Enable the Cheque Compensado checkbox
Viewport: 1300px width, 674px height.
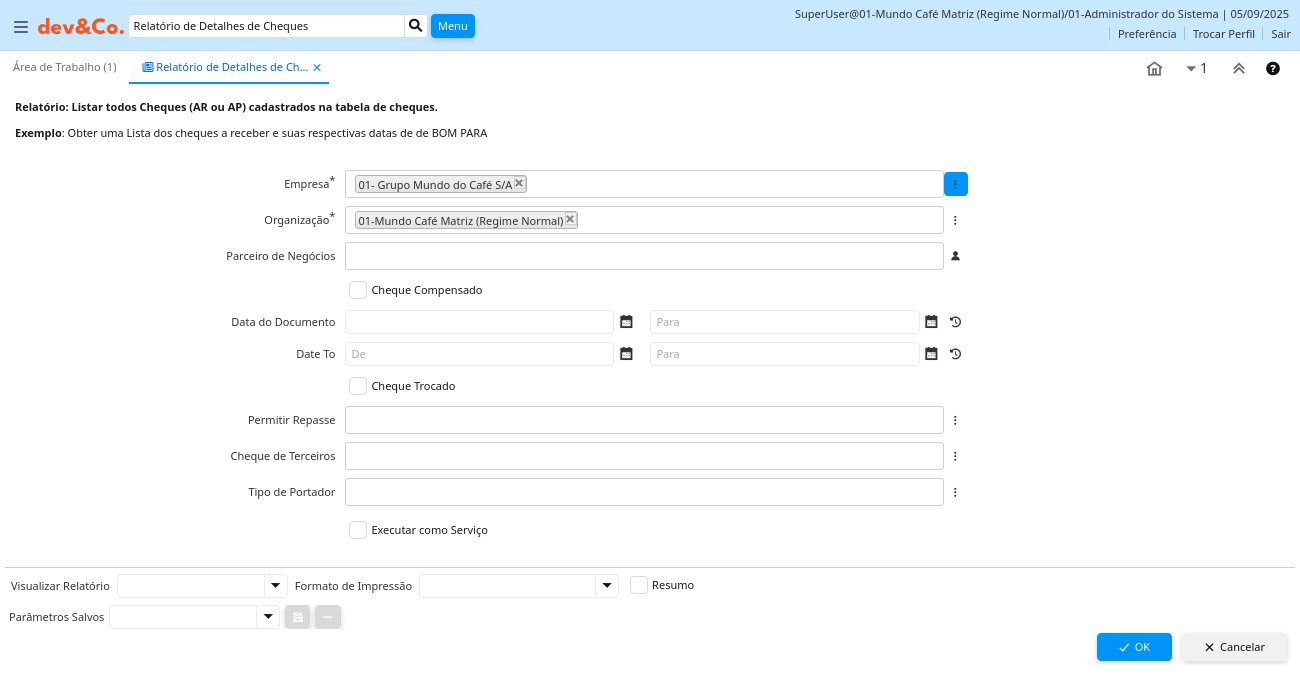point(358,290)
